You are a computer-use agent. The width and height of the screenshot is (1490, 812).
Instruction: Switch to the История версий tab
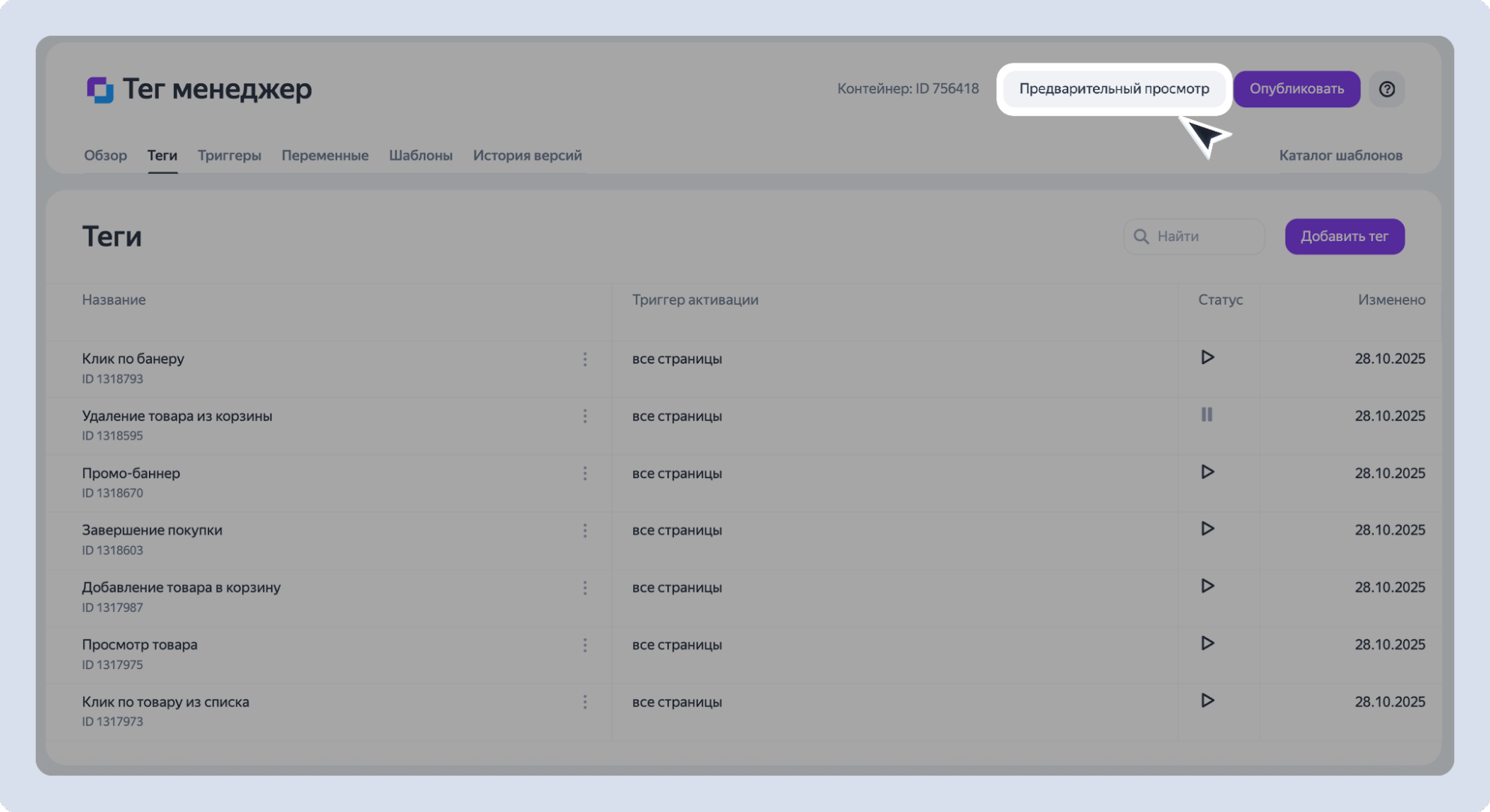click(x=527, y=155)
